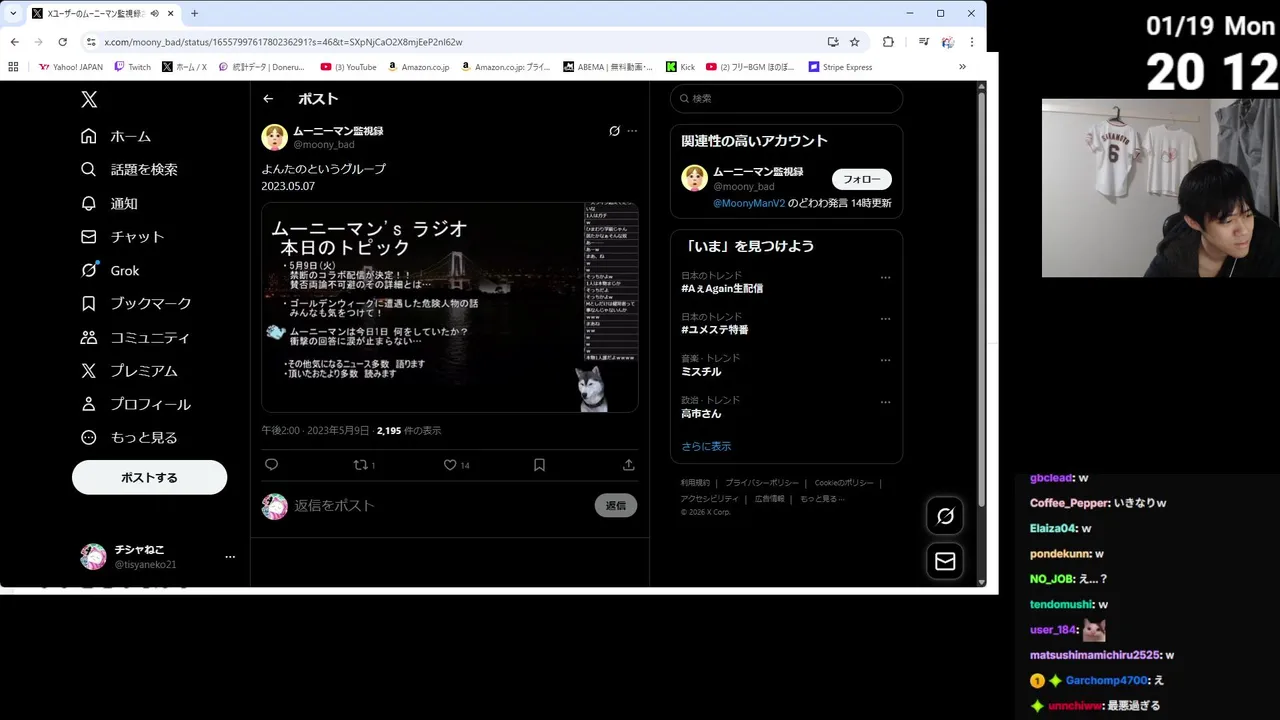Viewport: 1280px width, 720px height.
Task: Open プロフィール profile page
Action: (136, 404)
